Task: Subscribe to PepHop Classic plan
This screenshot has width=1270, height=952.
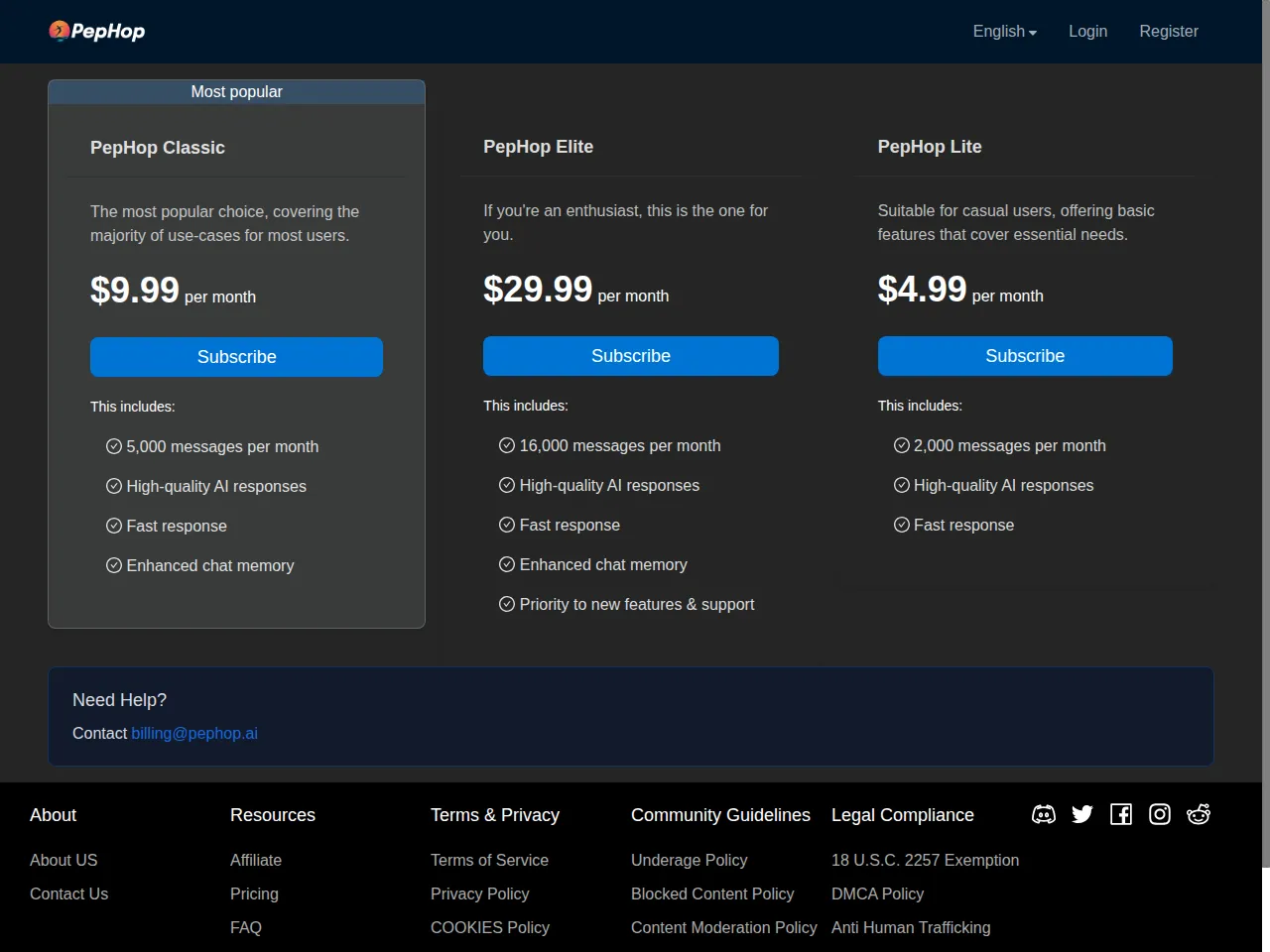Action: (236, 357)
